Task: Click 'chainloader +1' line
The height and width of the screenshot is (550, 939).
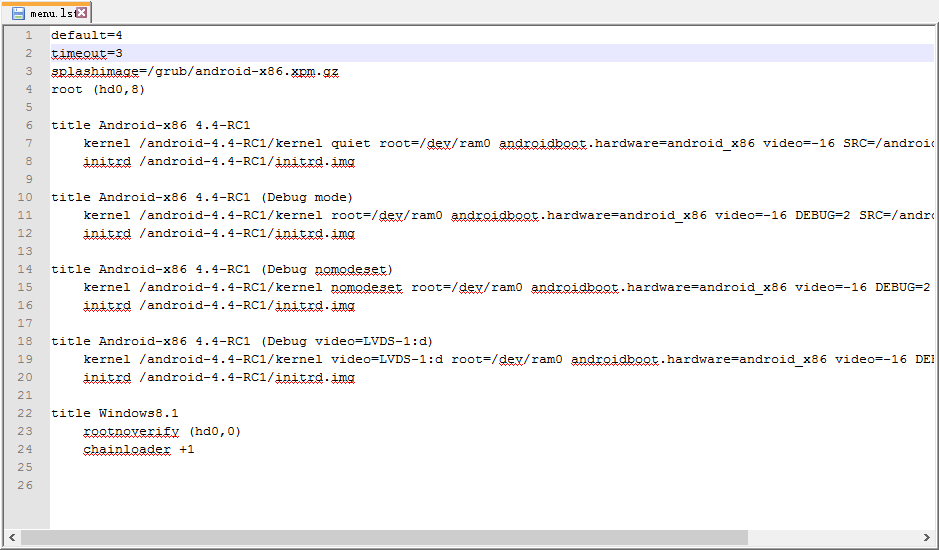Action: 139,449
